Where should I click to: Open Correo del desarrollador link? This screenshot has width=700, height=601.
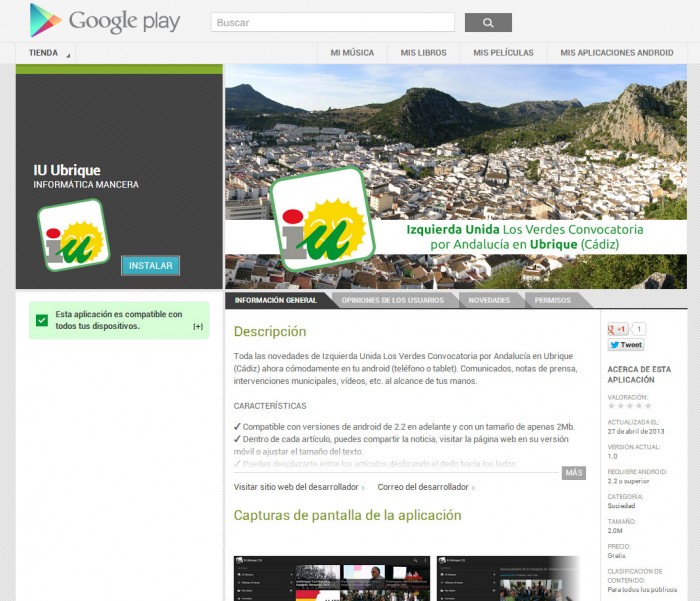[426, 487]
